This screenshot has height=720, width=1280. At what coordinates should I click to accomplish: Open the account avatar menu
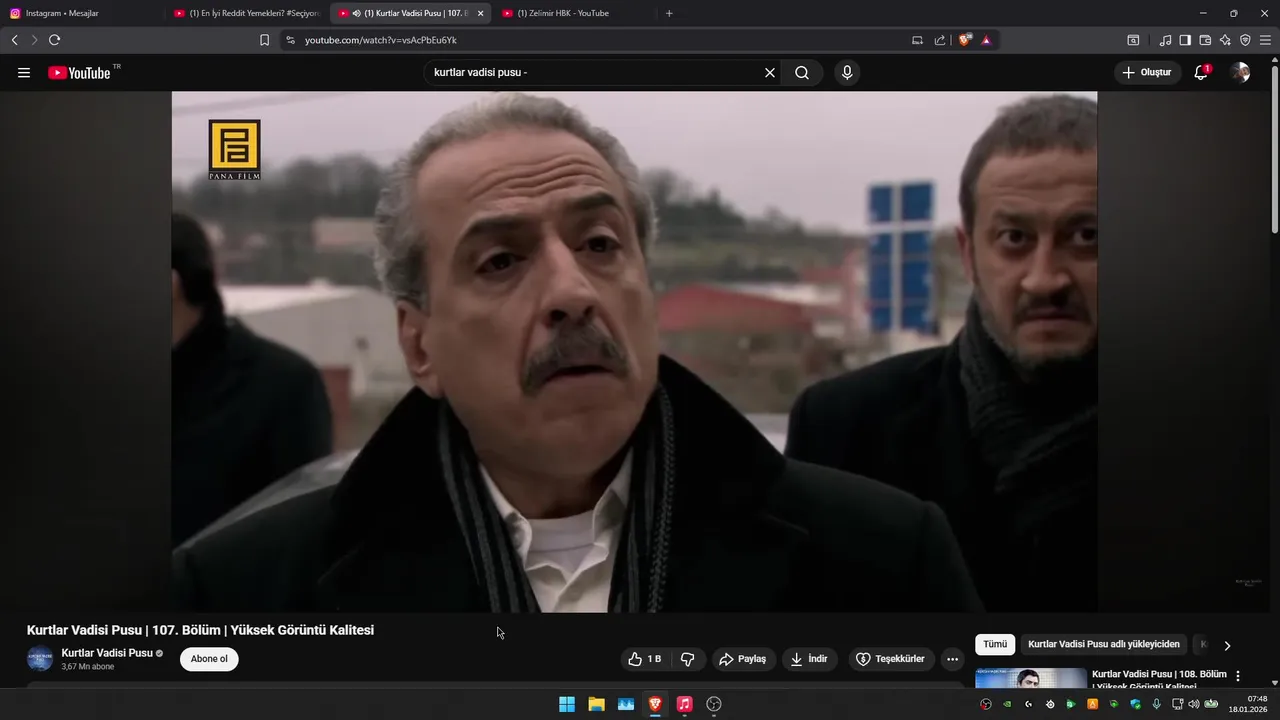pyautogui.click(x=1241, y=73)
